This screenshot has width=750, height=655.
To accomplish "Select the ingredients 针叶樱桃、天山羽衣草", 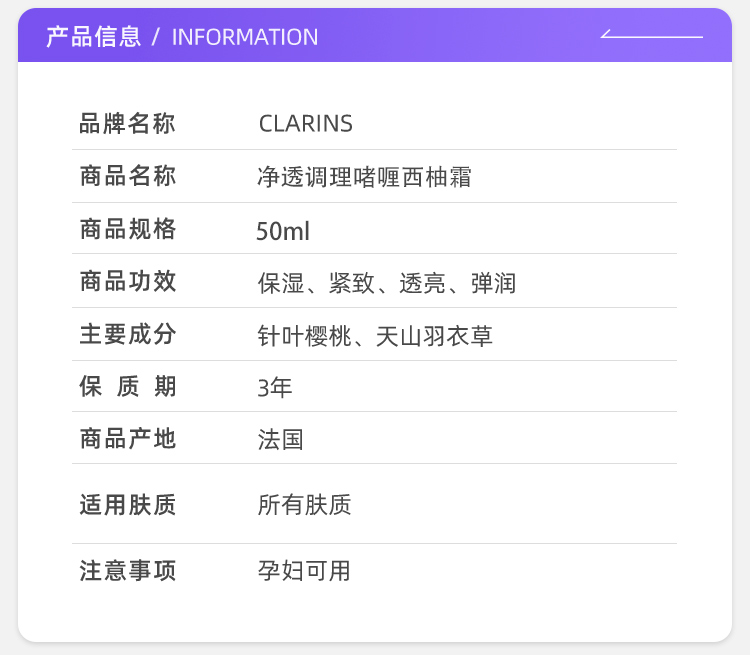I will click(375, 336).
